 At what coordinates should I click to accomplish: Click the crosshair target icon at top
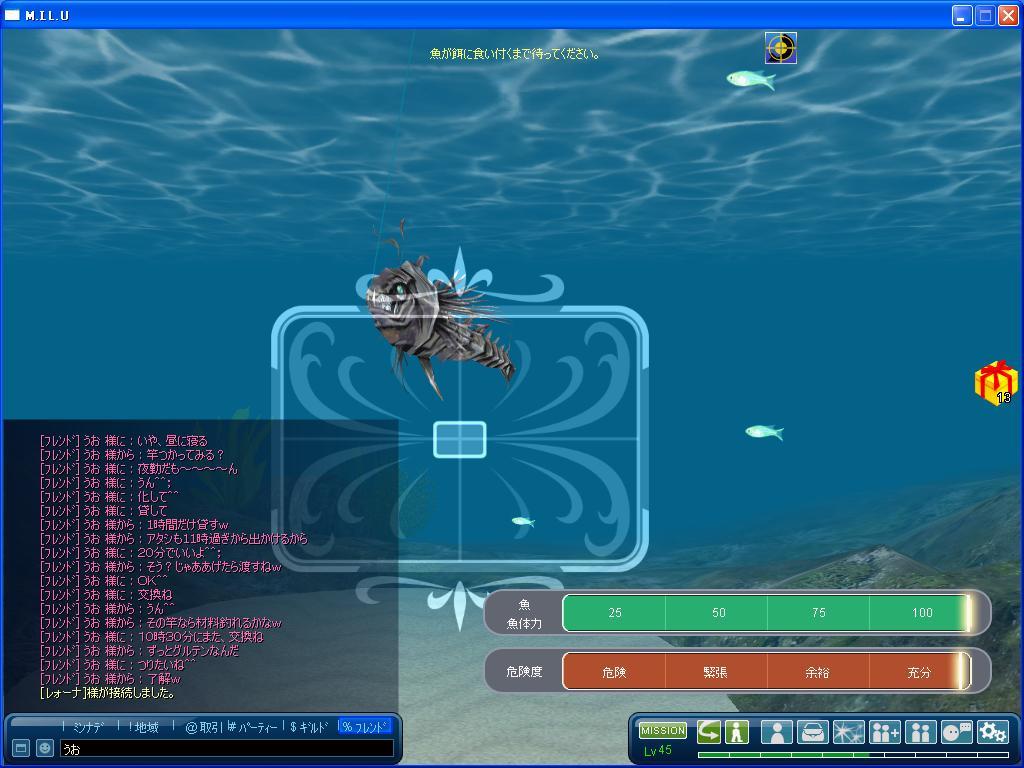(x=780, y=48)
